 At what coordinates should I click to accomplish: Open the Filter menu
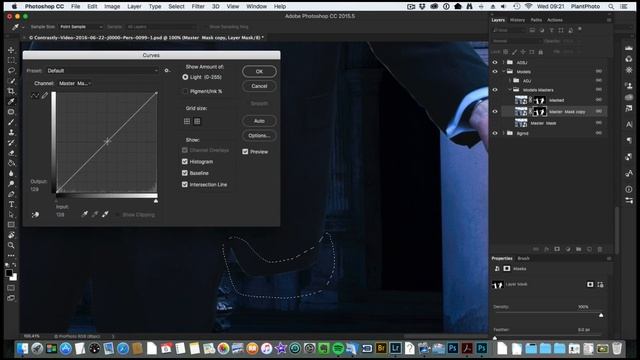click(198, 6)
